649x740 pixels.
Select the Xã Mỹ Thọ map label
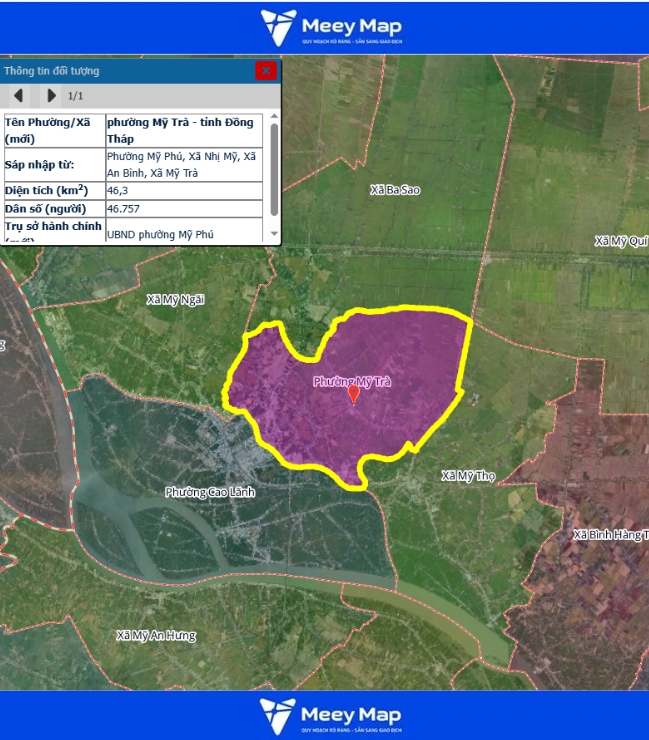pos(468,475)
